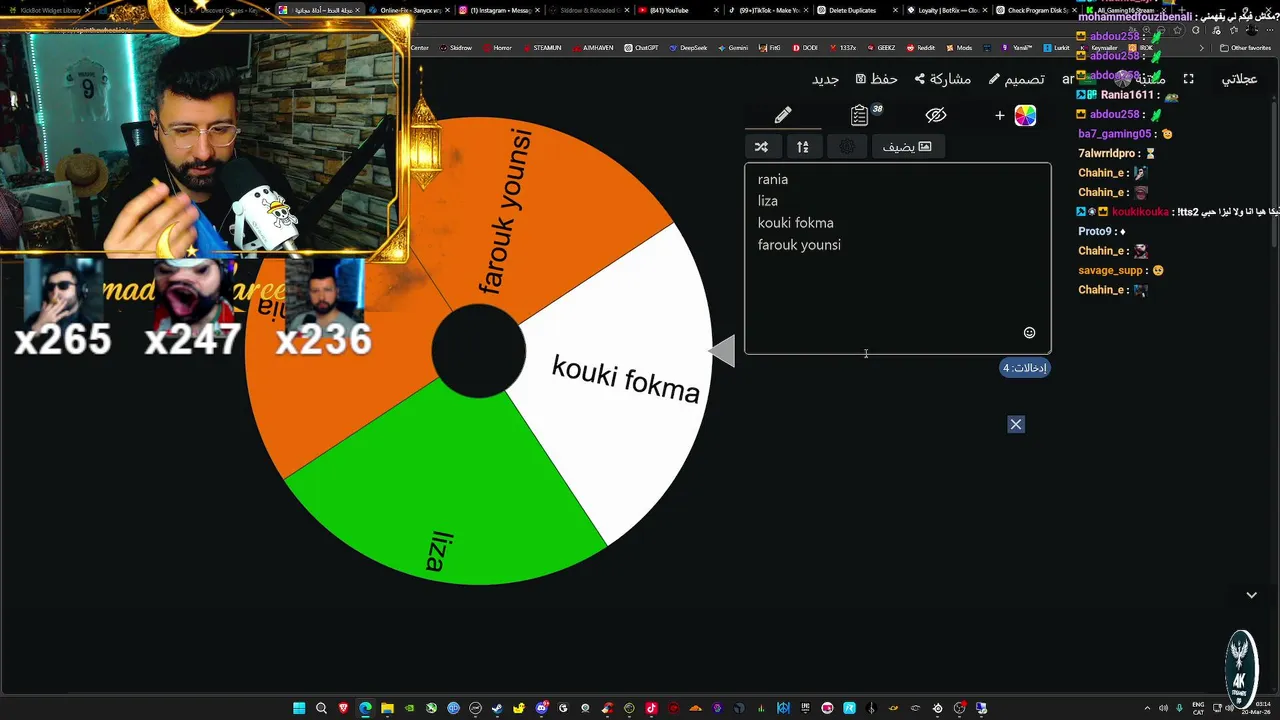The width and height of the screenshot is (1280, 720).
Task: Open the ChatGPT bookmark
Action: point(640,48)
